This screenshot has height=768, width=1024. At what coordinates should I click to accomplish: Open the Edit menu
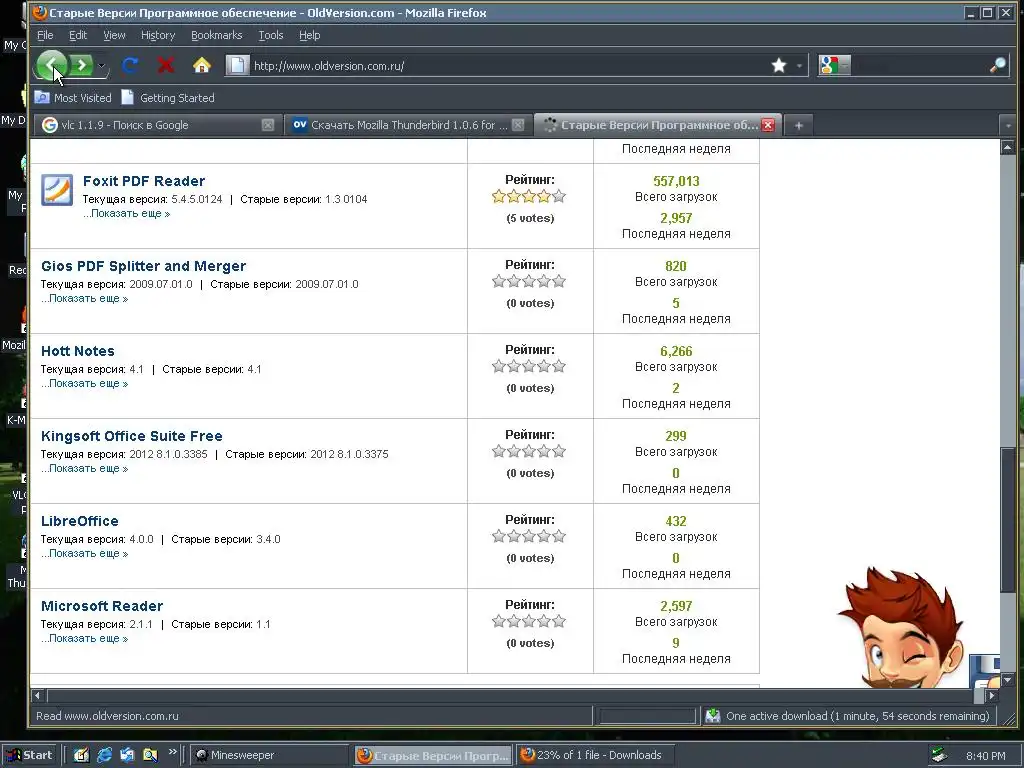[78, 35]
